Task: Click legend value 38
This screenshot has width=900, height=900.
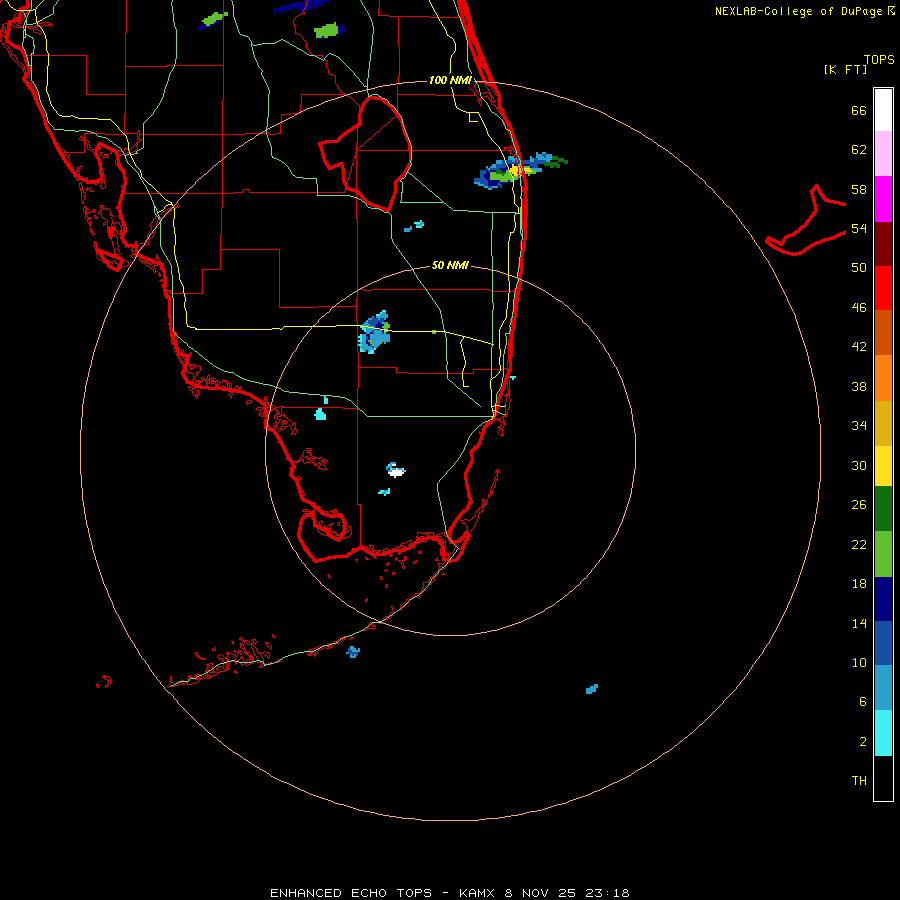Action: 859,386
